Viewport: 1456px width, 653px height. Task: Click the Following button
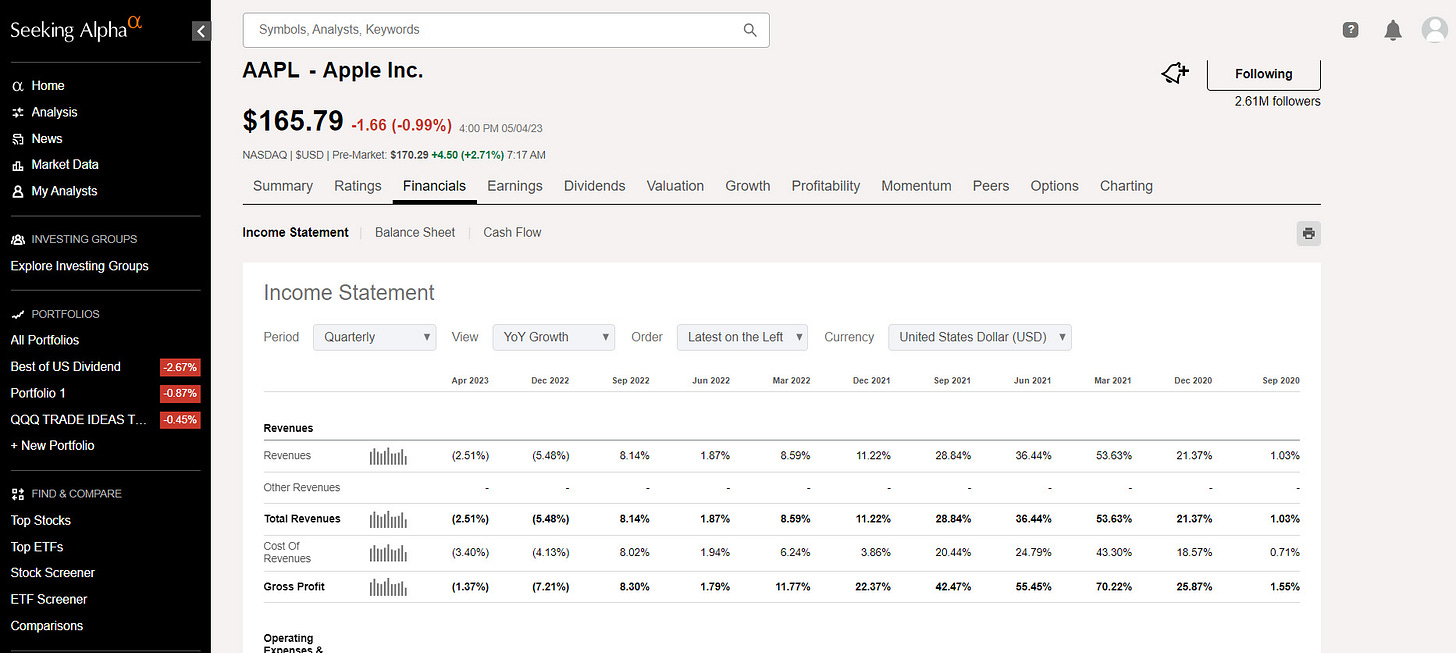click(x=1264, y=74)
